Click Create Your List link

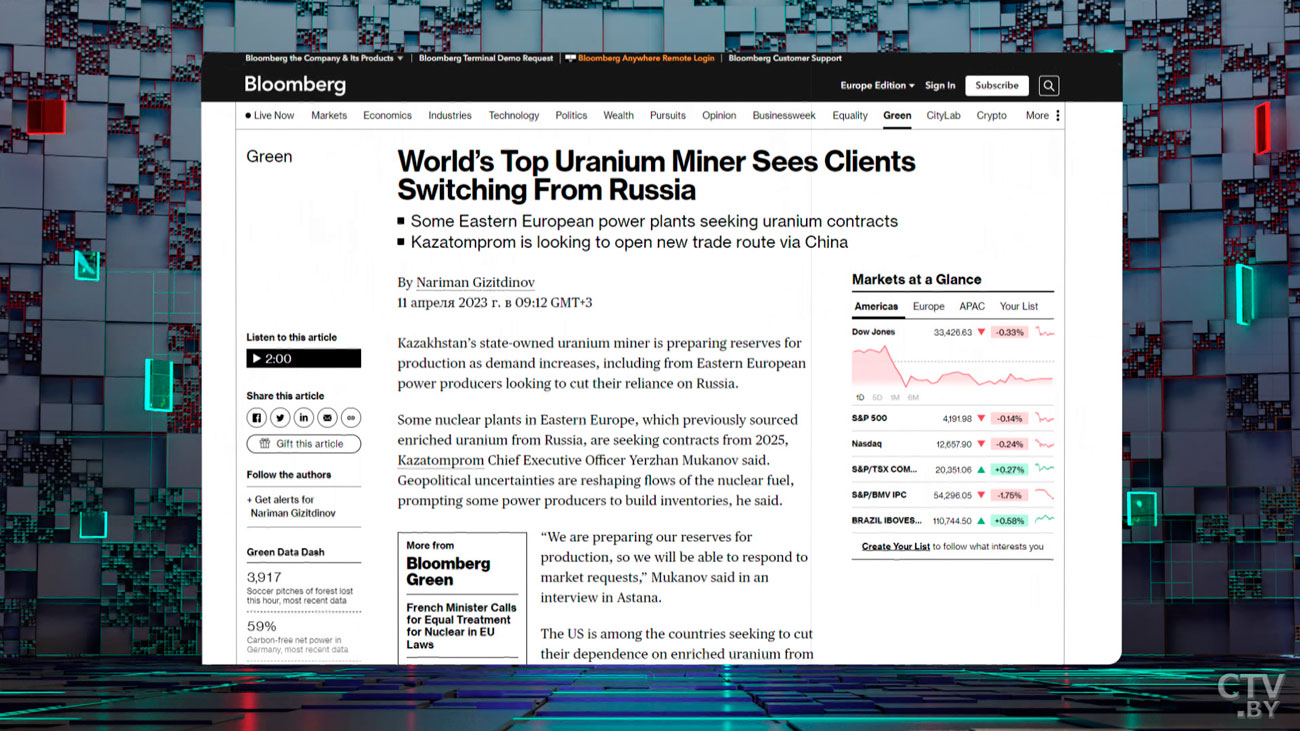896,547
